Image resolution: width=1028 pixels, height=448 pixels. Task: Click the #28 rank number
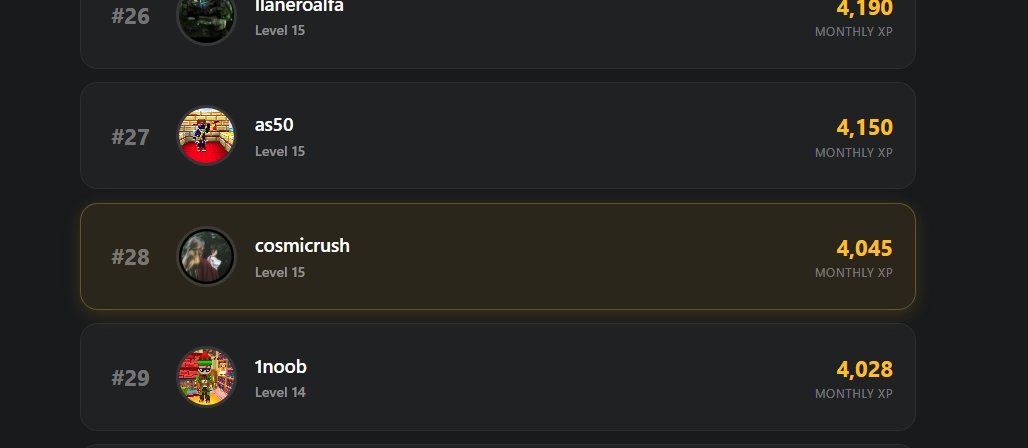coord(130,258)
